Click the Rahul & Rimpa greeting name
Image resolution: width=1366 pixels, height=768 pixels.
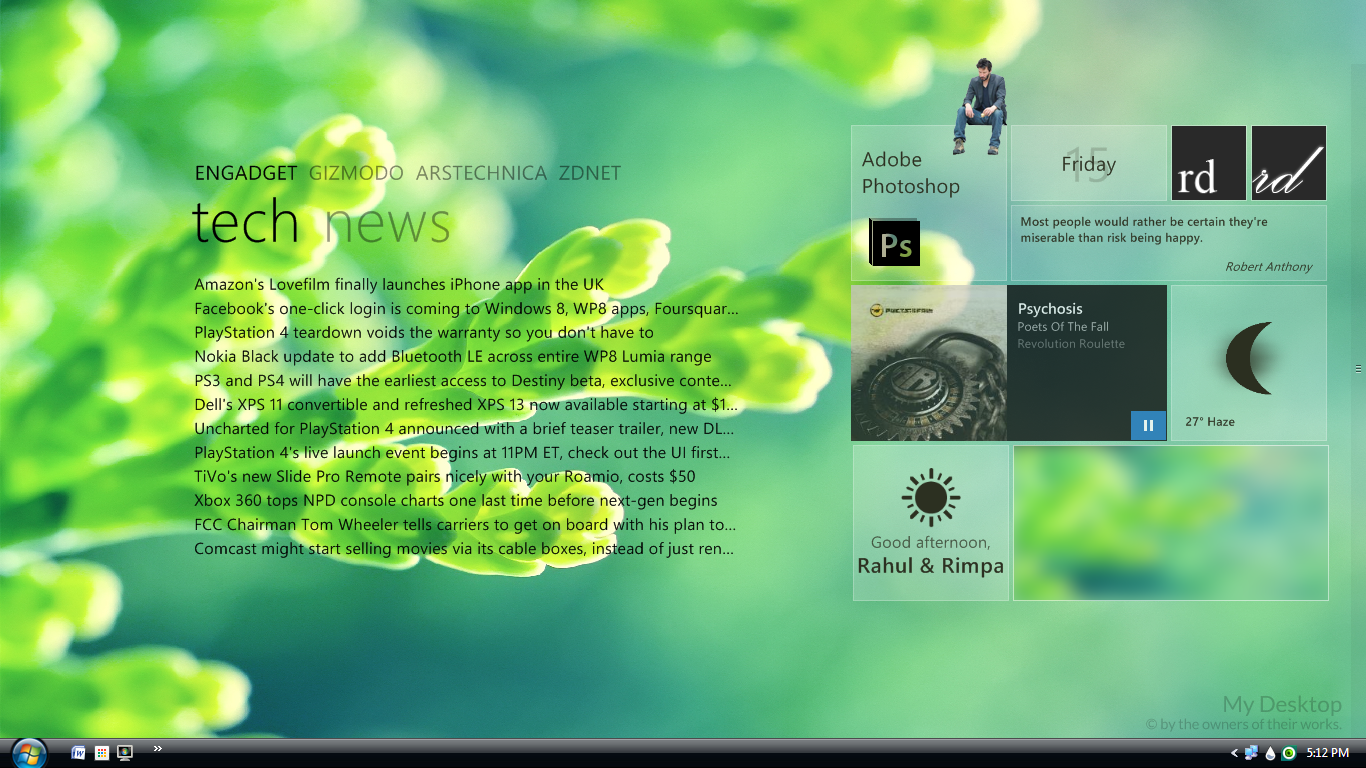coord(930,566)
